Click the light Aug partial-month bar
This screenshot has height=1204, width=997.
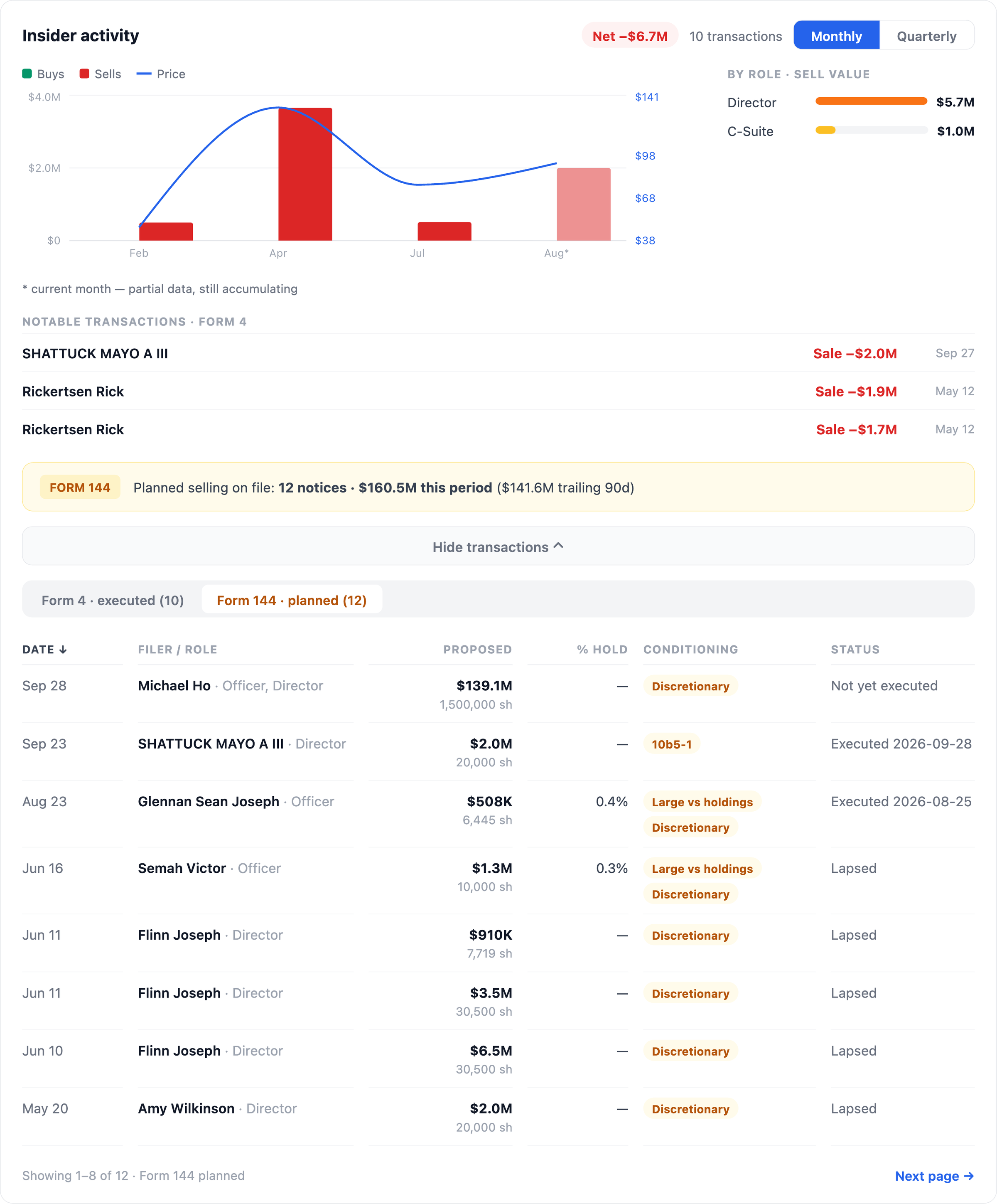click(583, 204)
